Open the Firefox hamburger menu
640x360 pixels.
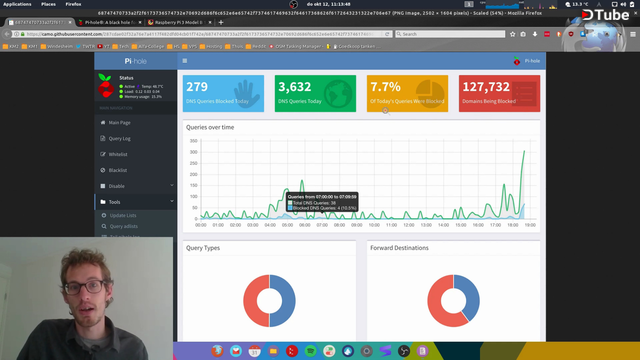633,34
